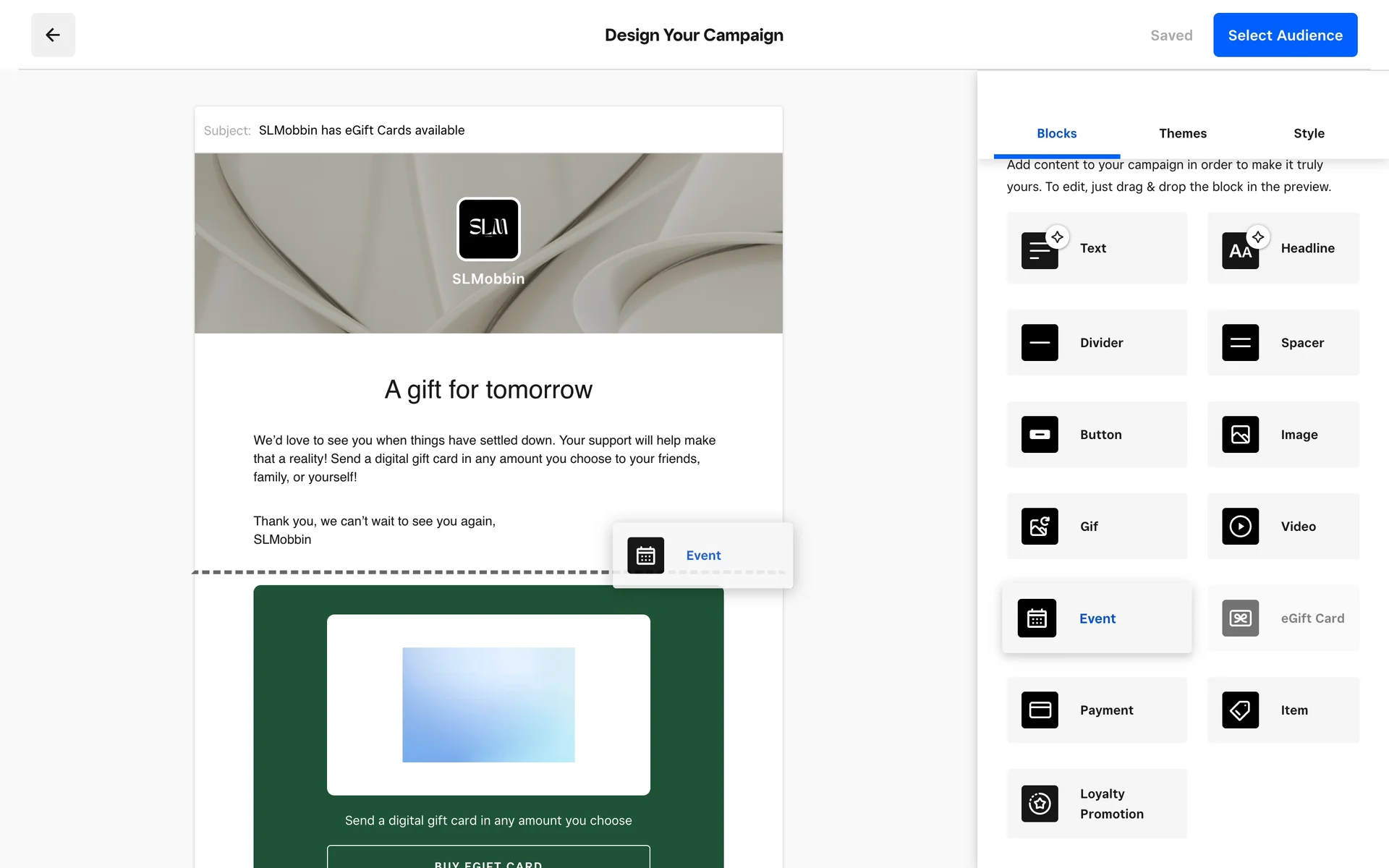Screen dimensions: 1389x868
Task: Click the Divider block icon
Action: [x=1040, y=343]
